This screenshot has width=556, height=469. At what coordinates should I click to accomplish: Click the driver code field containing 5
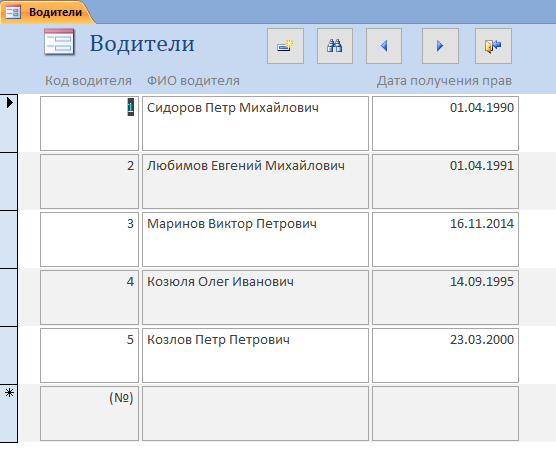[x=89, y=356]
